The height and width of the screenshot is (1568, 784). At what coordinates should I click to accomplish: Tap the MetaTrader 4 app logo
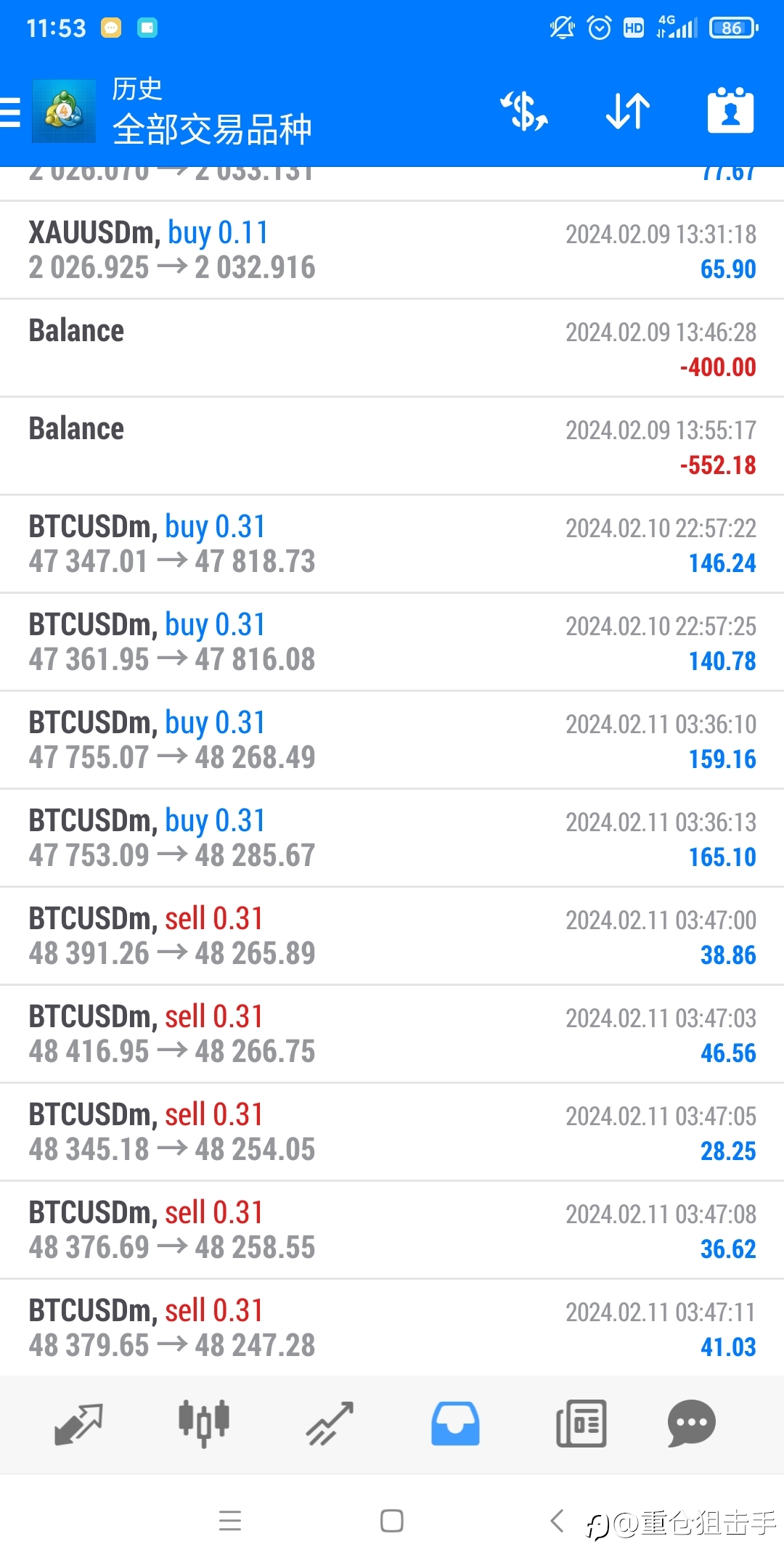click(64, 111)
